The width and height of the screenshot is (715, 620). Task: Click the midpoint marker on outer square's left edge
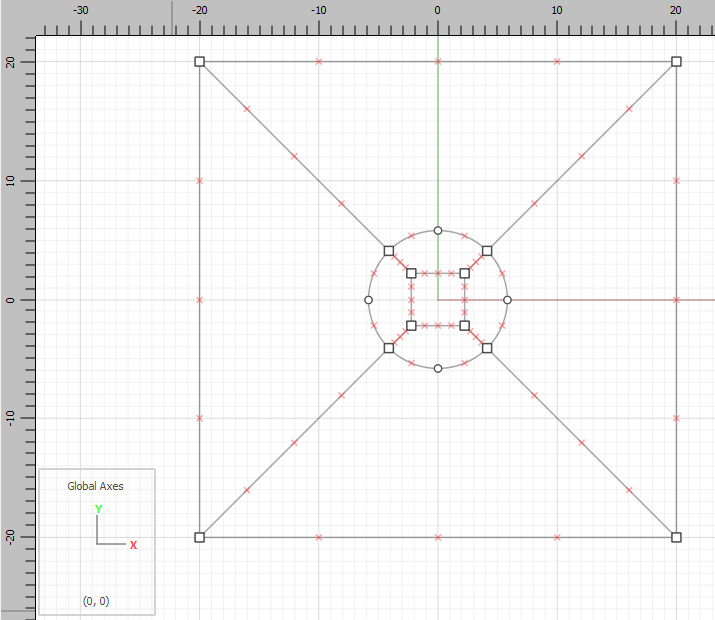199,300
